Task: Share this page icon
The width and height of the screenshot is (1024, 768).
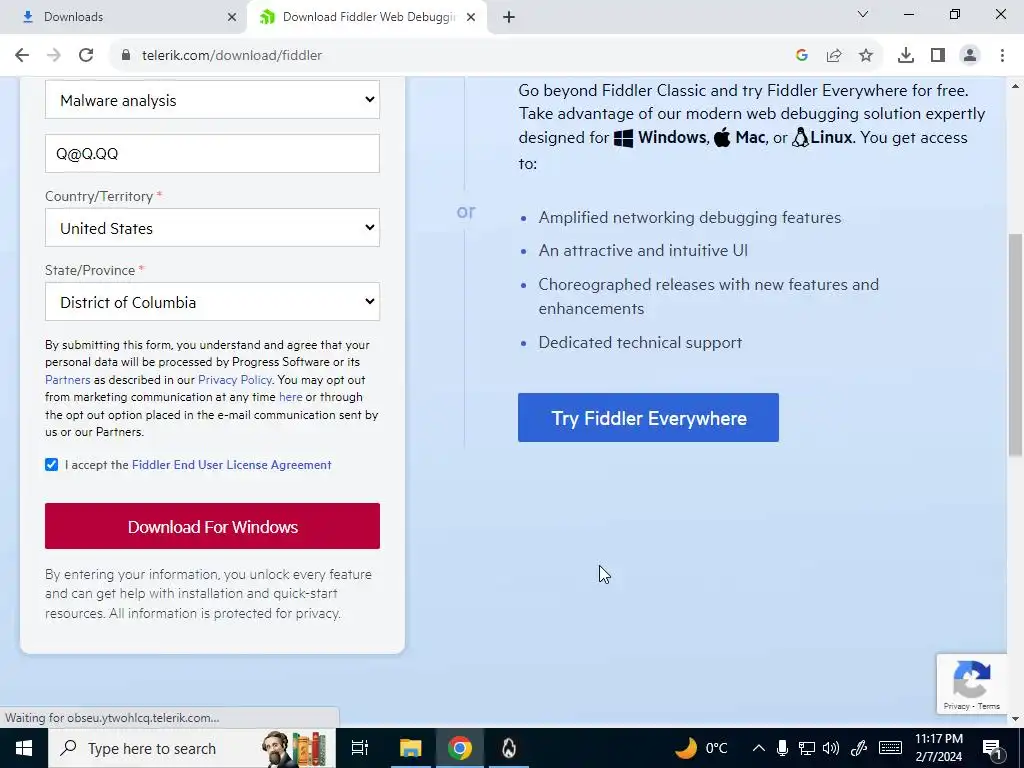Action: pyautogui.click(x=834, y=55)
